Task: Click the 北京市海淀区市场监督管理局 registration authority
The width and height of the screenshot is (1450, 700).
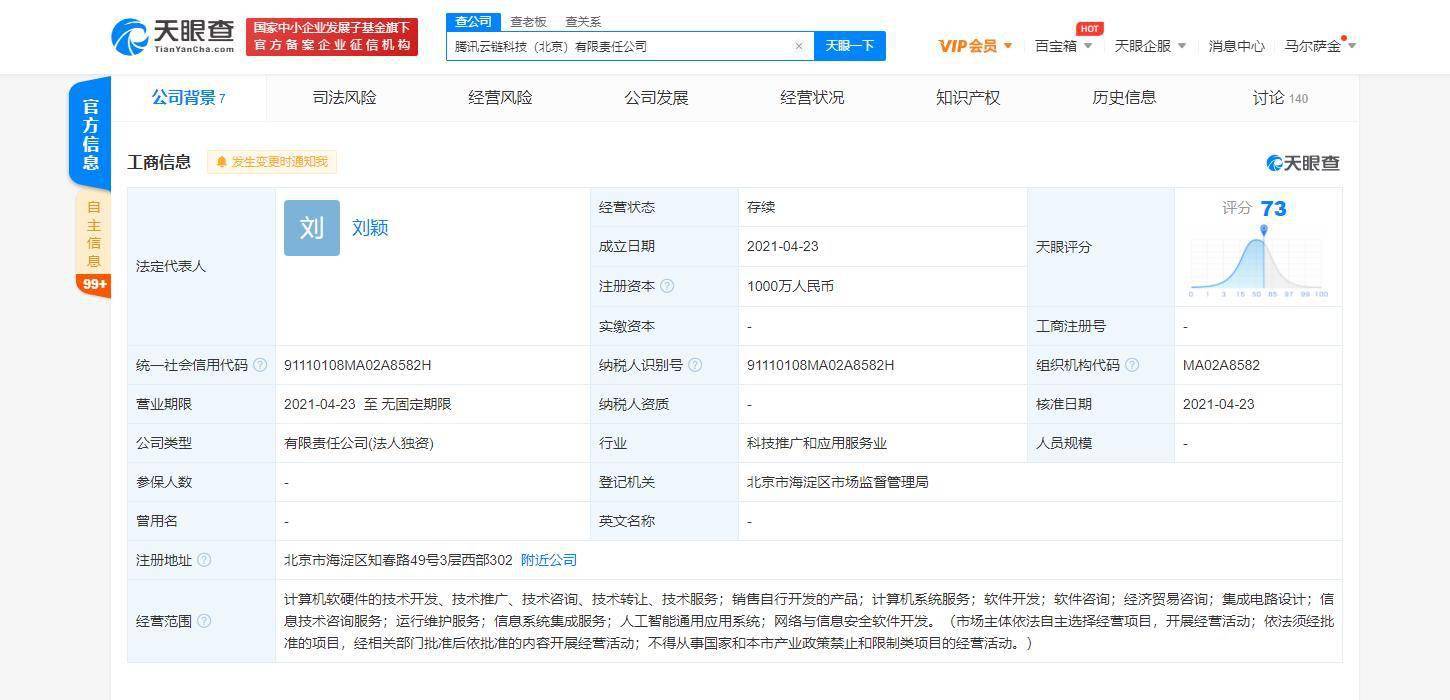Action: (837, 482)
